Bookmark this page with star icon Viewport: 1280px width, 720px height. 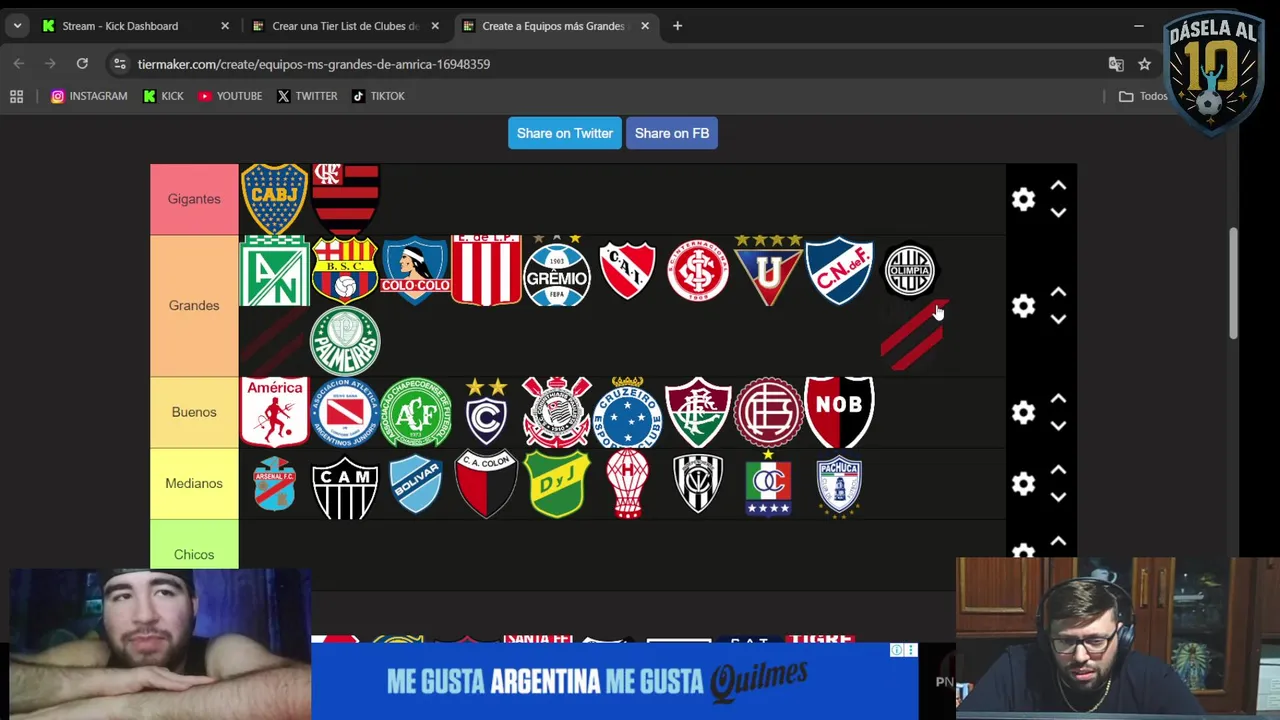coord(1144,64)
